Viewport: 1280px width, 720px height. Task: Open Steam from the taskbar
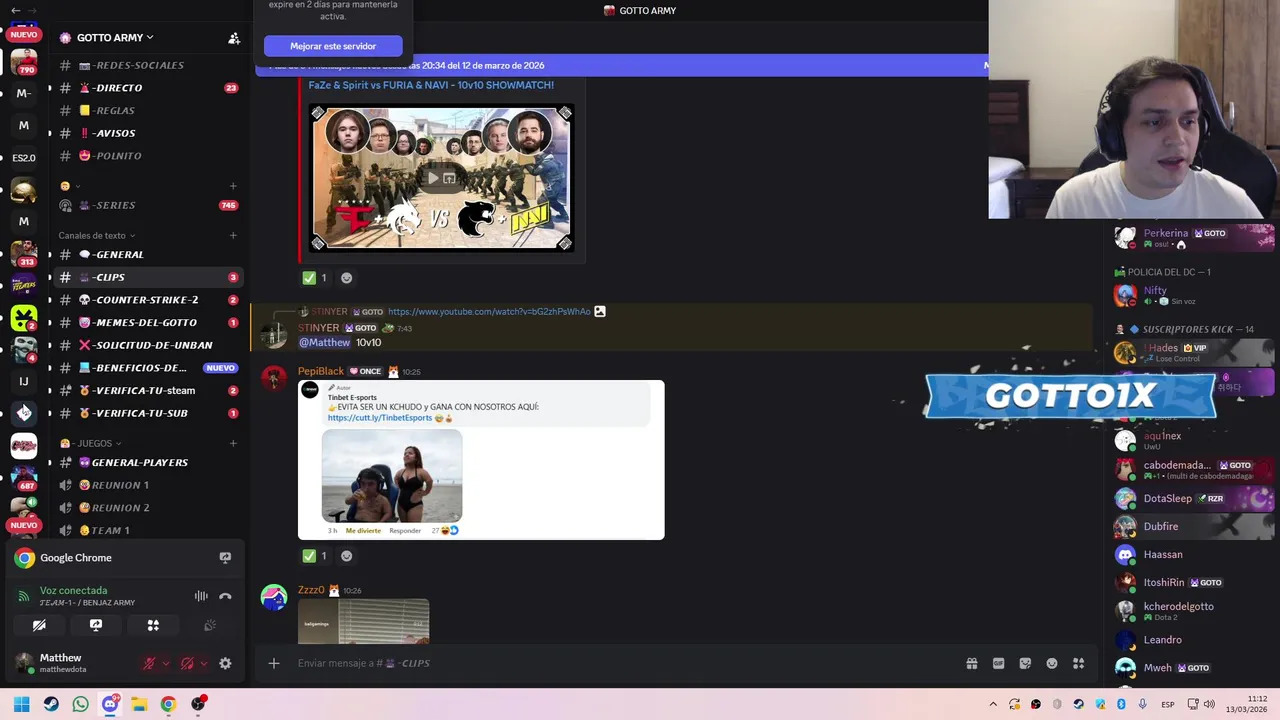coord(51,704)
